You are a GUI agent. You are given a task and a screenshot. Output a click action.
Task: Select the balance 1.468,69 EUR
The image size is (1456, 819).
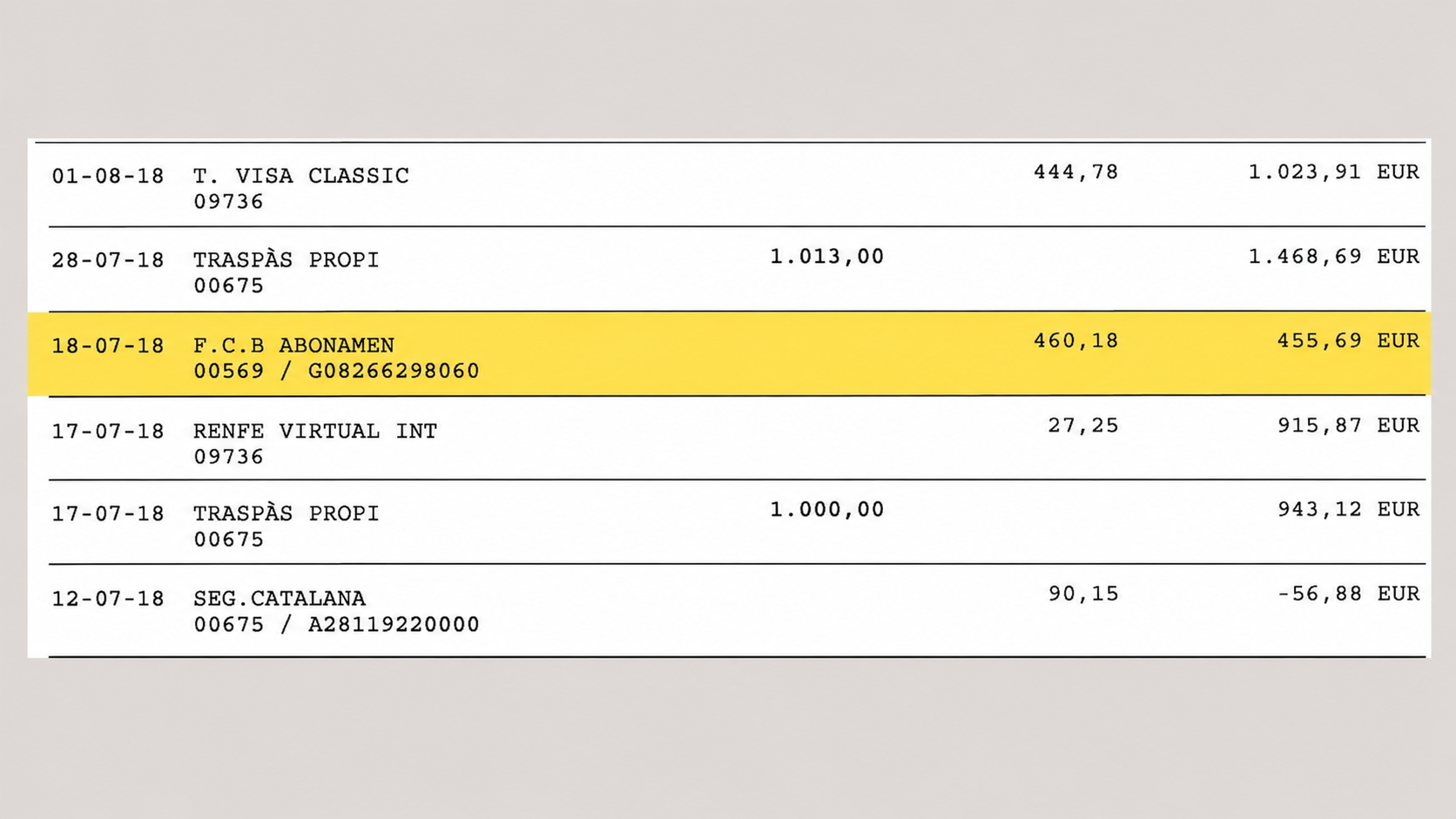pos(1334,257)
